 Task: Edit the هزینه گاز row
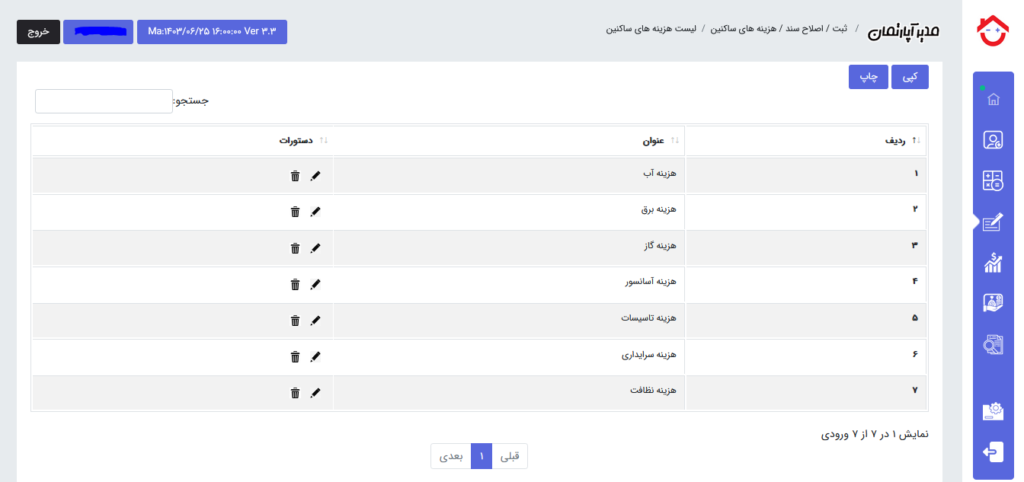tap(315, 248)
